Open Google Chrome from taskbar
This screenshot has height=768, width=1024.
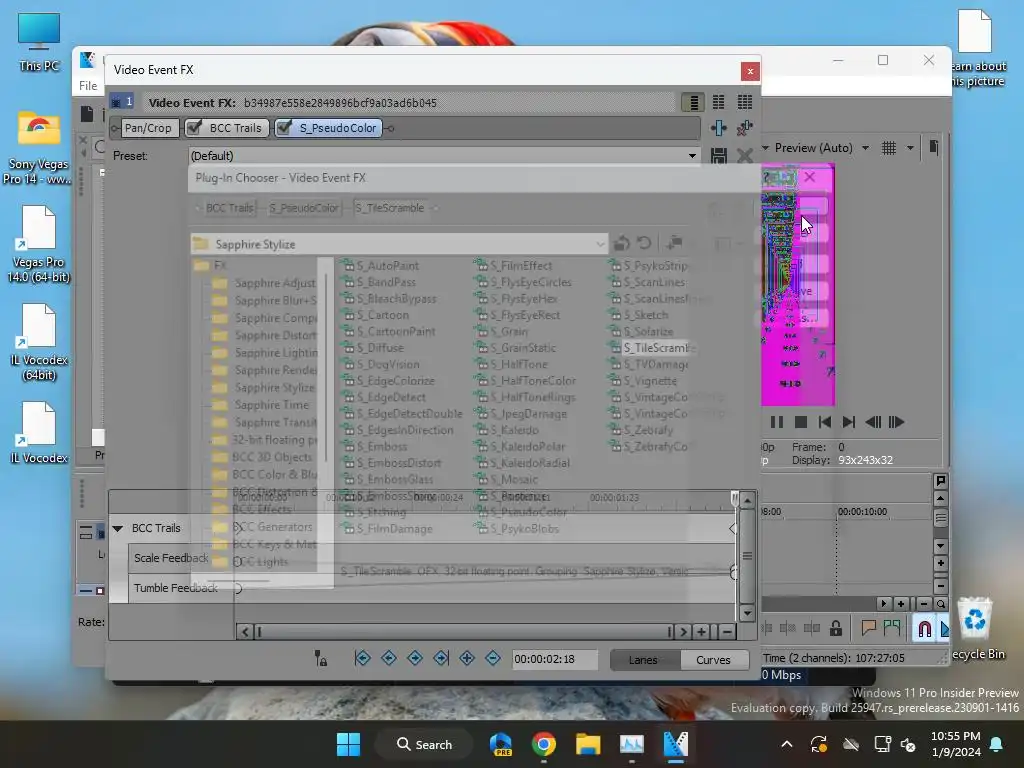point(543,744)
